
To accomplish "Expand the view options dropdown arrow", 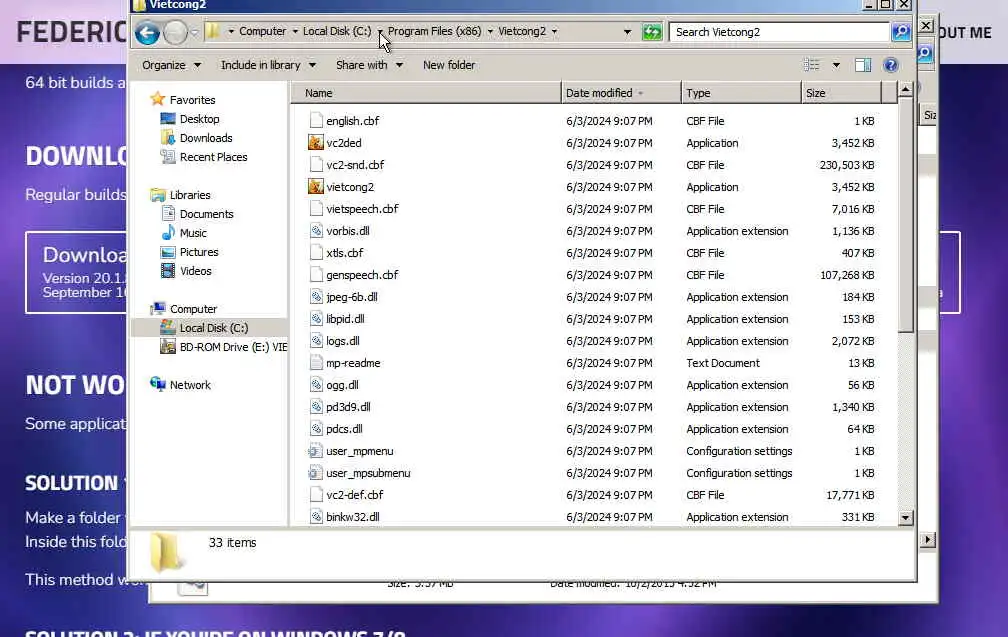I will (x=836, y=65).
